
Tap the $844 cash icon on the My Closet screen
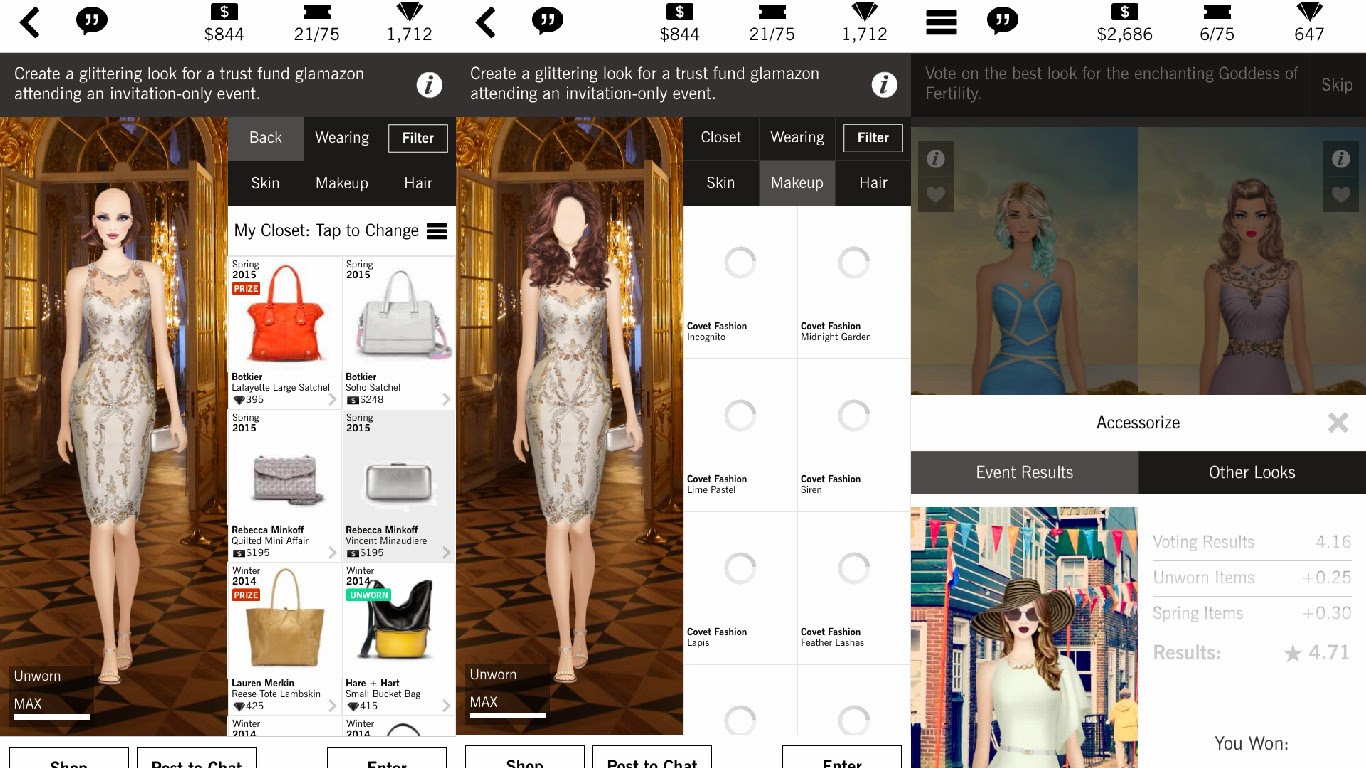pos(224,12)
